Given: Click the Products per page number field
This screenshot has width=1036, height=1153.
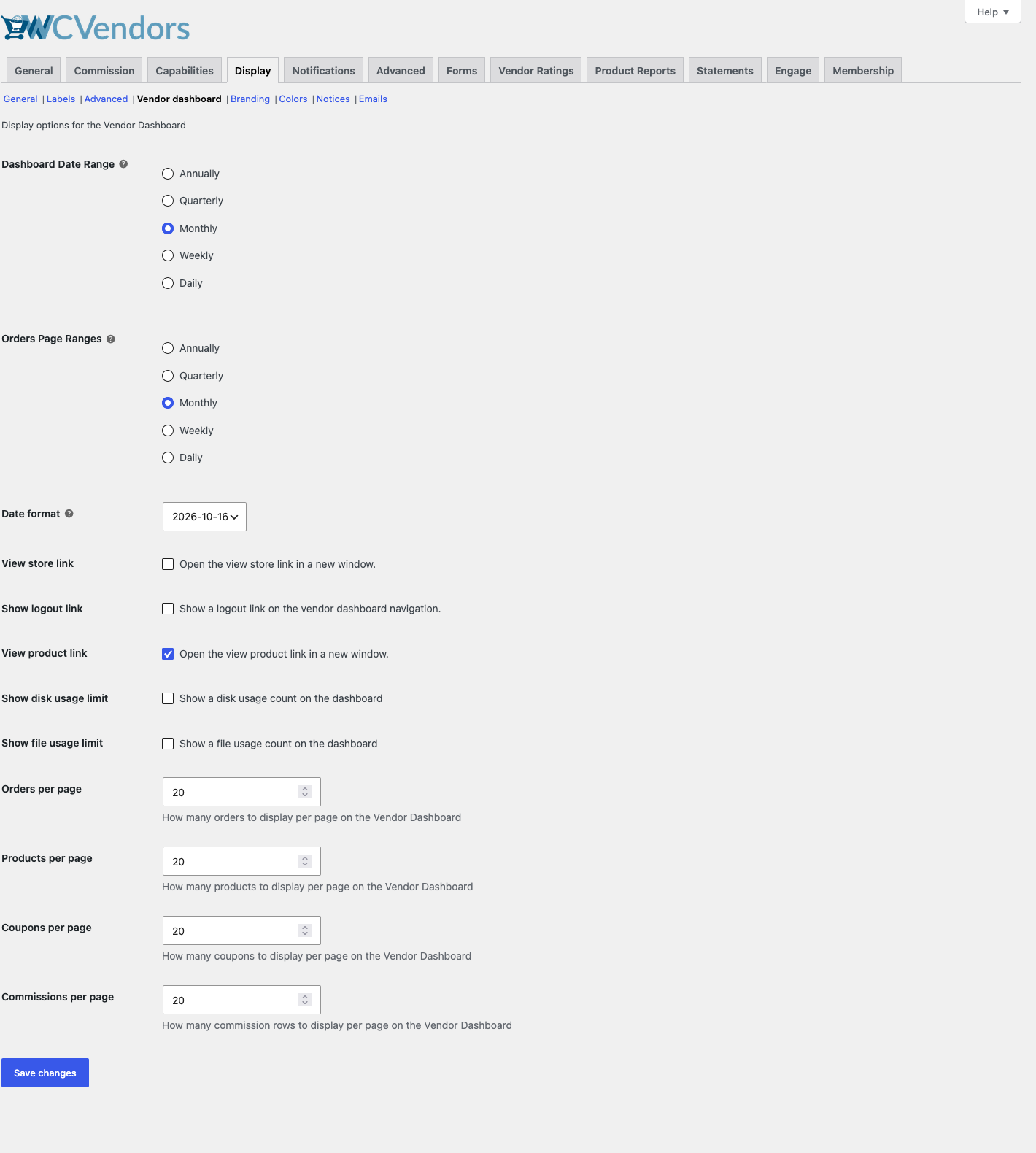Looking at the screenshot, I should pos(241,861).
